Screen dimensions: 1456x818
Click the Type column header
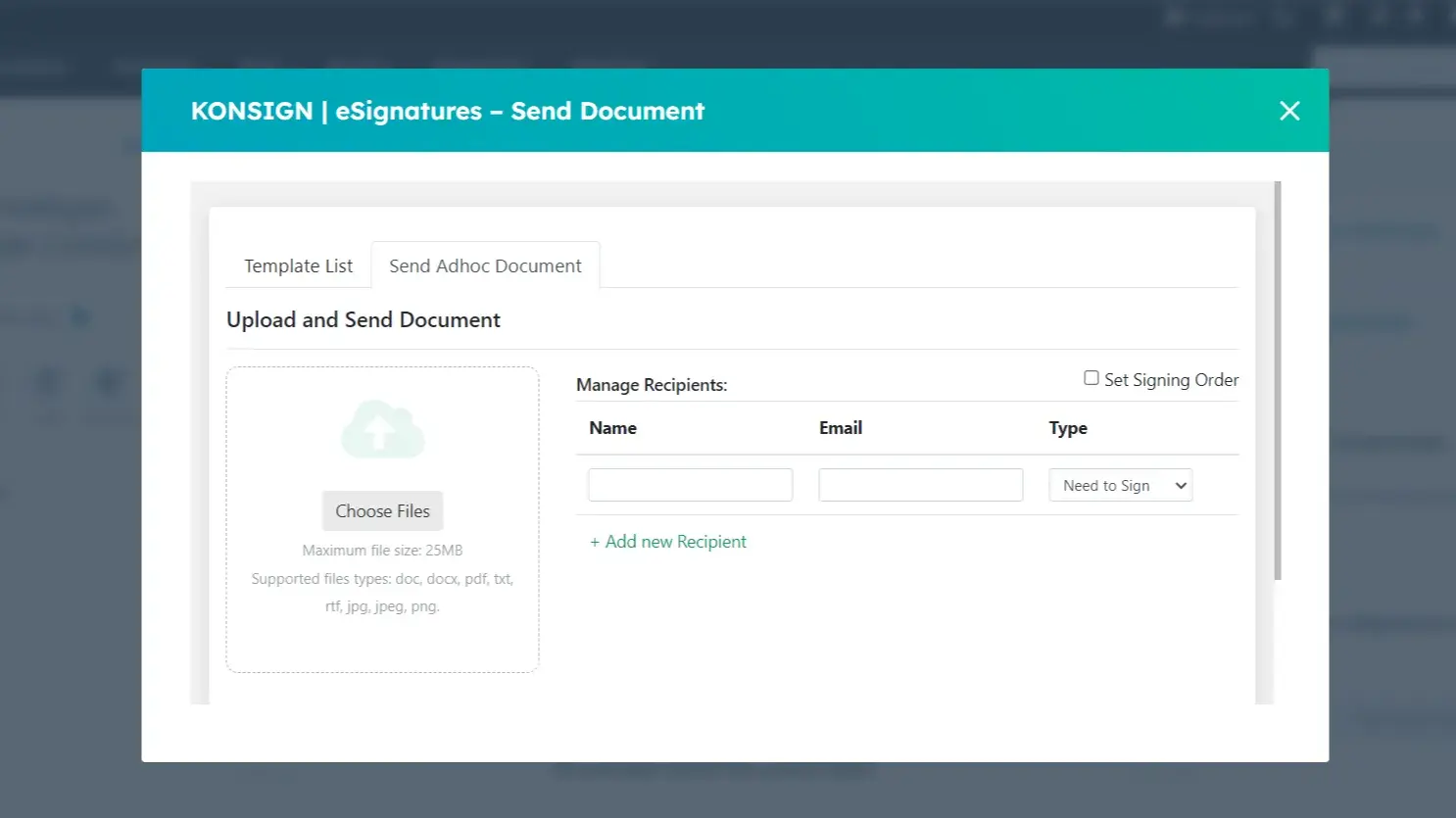tap(1068, 428)
